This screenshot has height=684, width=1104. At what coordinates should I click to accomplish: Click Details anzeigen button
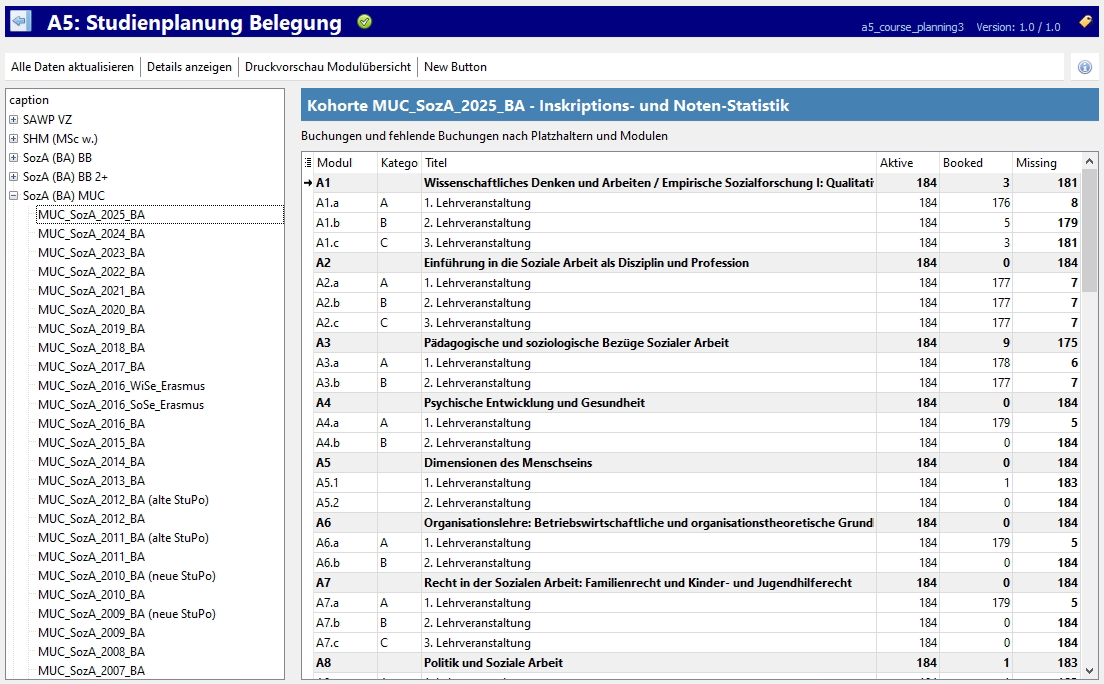pyautogui.click(x=189, y=67)
